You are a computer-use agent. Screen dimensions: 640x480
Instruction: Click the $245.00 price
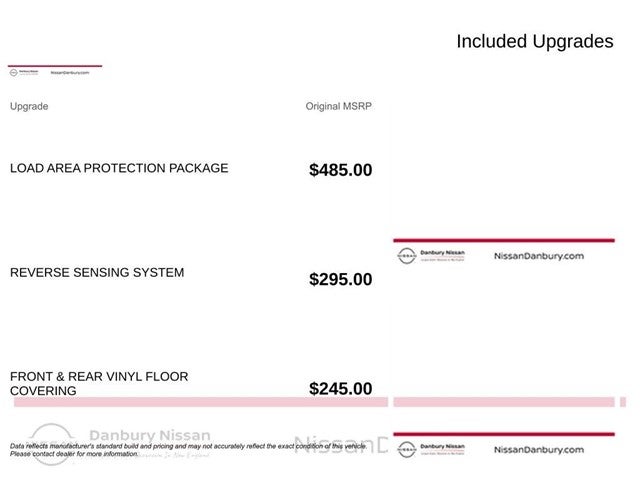340,389
